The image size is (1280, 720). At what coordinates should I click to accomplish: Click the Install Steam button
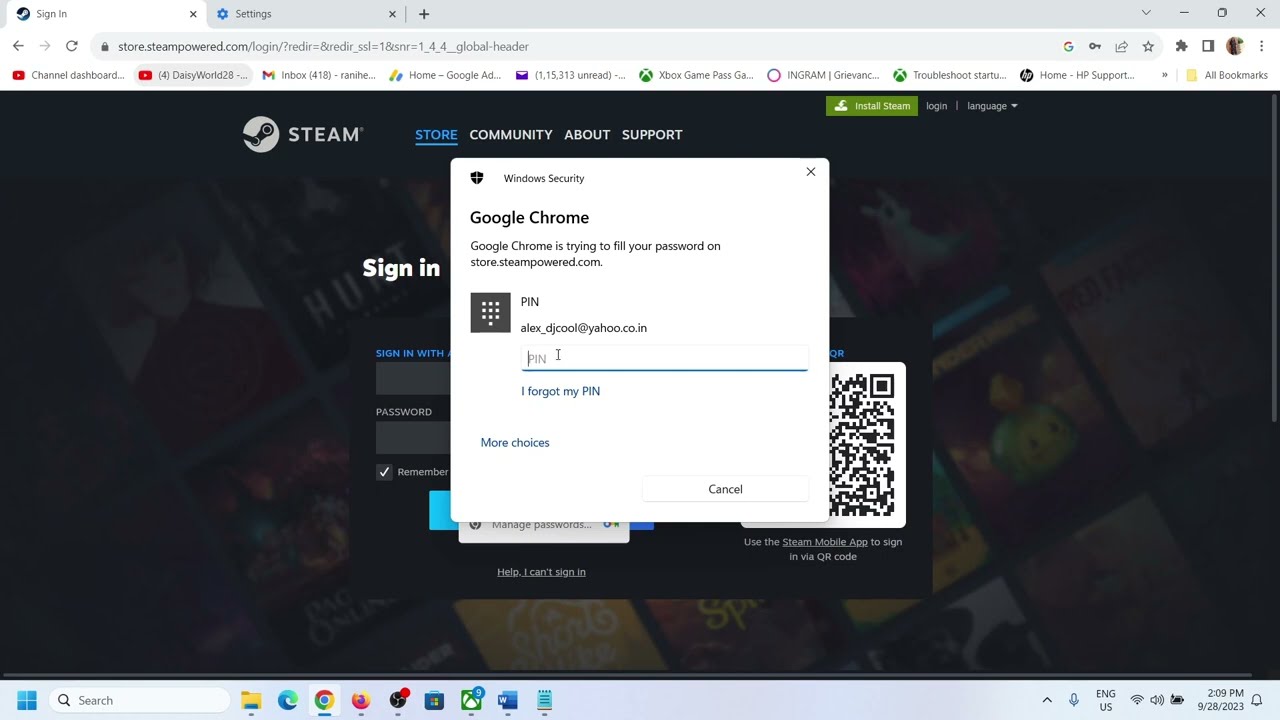coord(872,106)
